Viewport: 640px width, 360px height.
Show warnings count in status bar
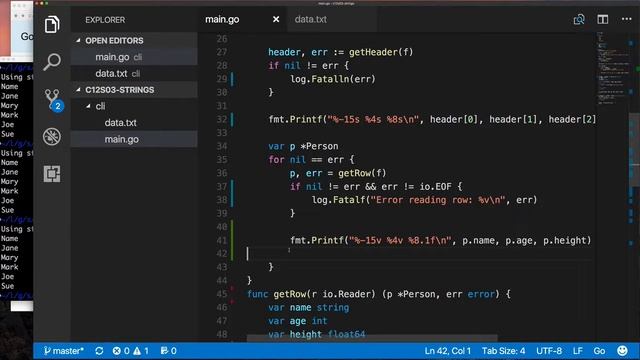[x=141, y=351]
